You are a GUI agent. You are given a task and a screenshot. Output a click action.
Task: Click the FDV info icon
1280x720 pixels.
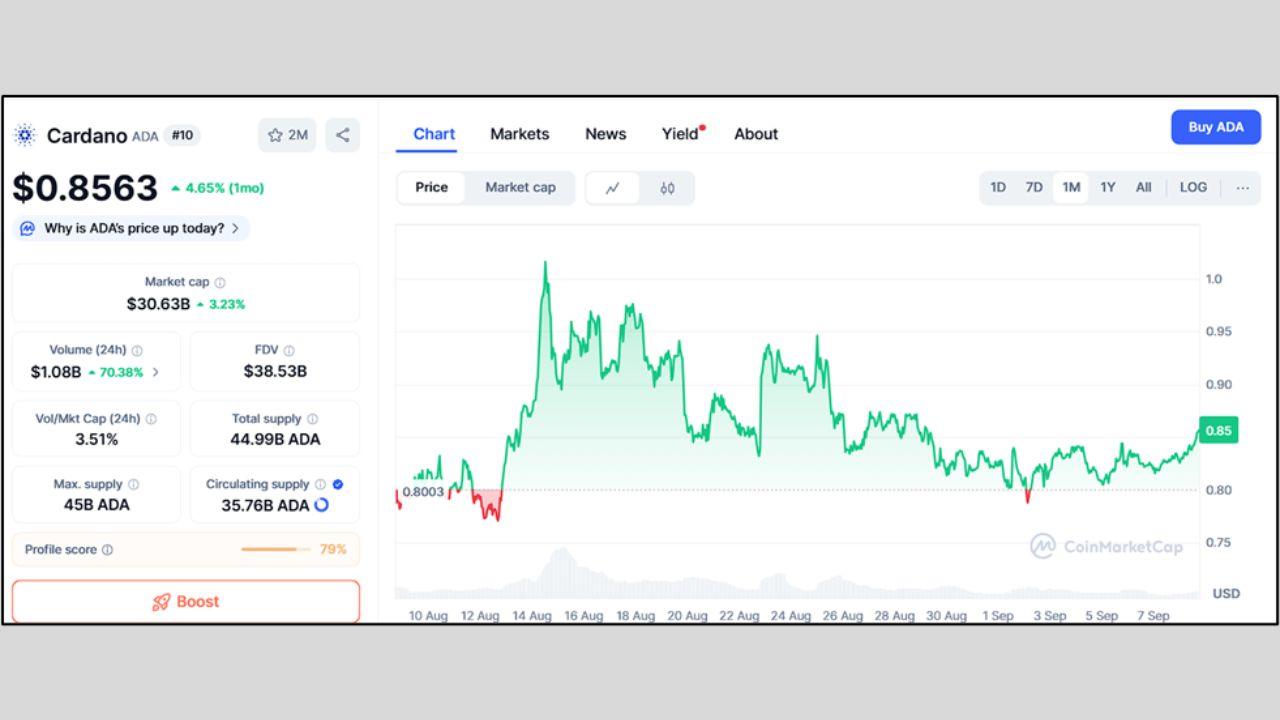click(289, 351)
